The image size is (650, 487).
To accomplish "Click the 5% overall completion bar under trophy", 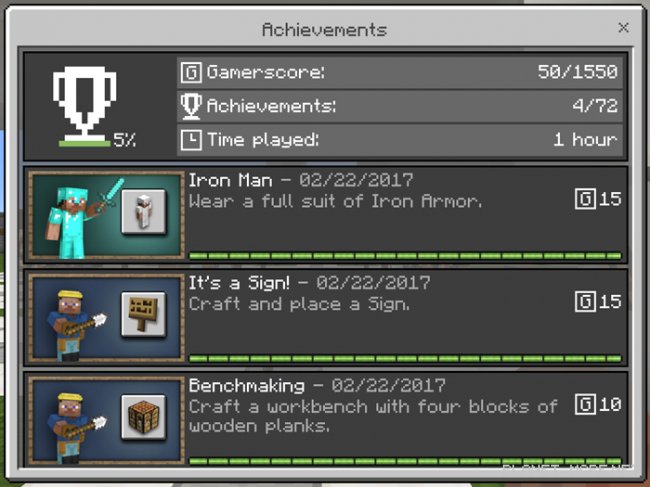I will [85, 143].
